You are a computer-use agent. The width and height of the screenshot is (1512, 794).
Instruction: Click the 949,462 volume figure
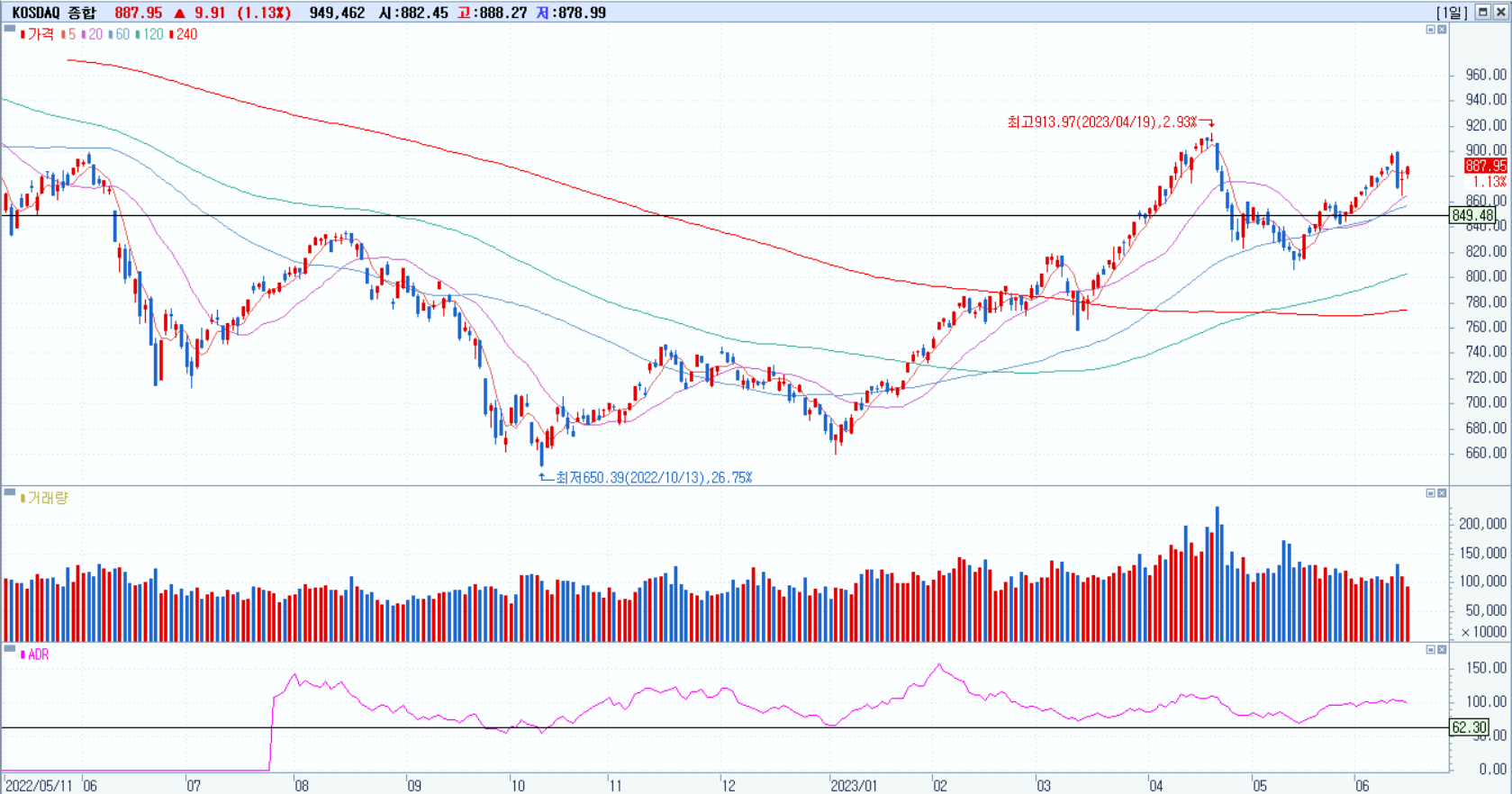coord(337,13)
